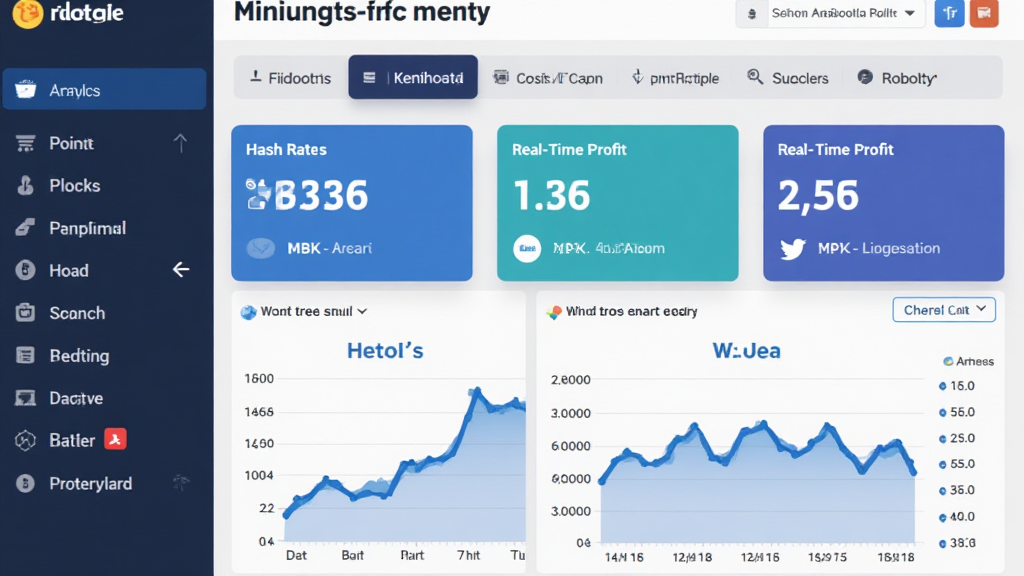Click the orange flag icon top right
1024x576 pixels.
[983, 14]
